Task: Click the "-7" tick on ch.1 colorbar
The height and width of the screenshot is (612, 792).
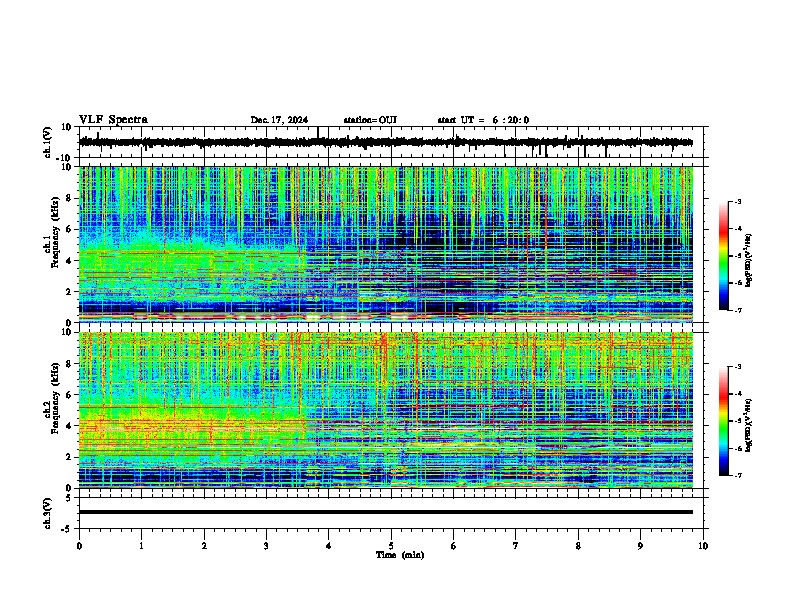Action: pos(738,310)
